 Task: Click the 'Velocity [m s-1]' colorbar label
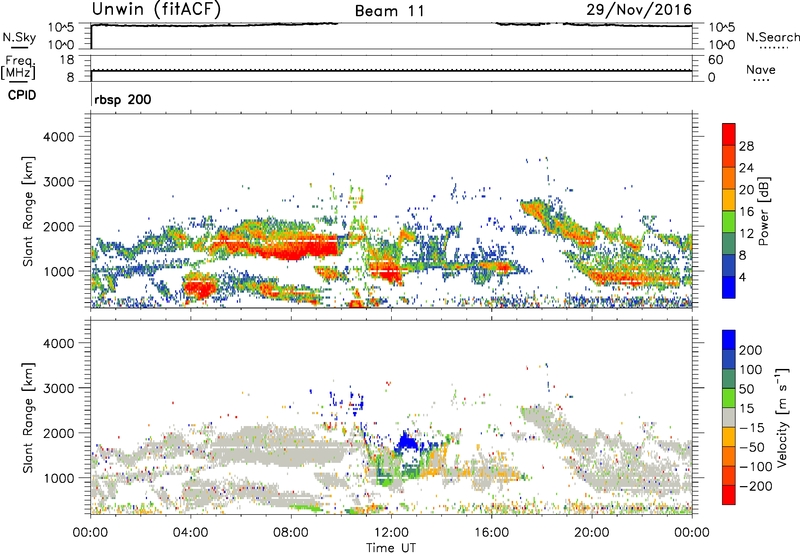[x=782, y=417]
